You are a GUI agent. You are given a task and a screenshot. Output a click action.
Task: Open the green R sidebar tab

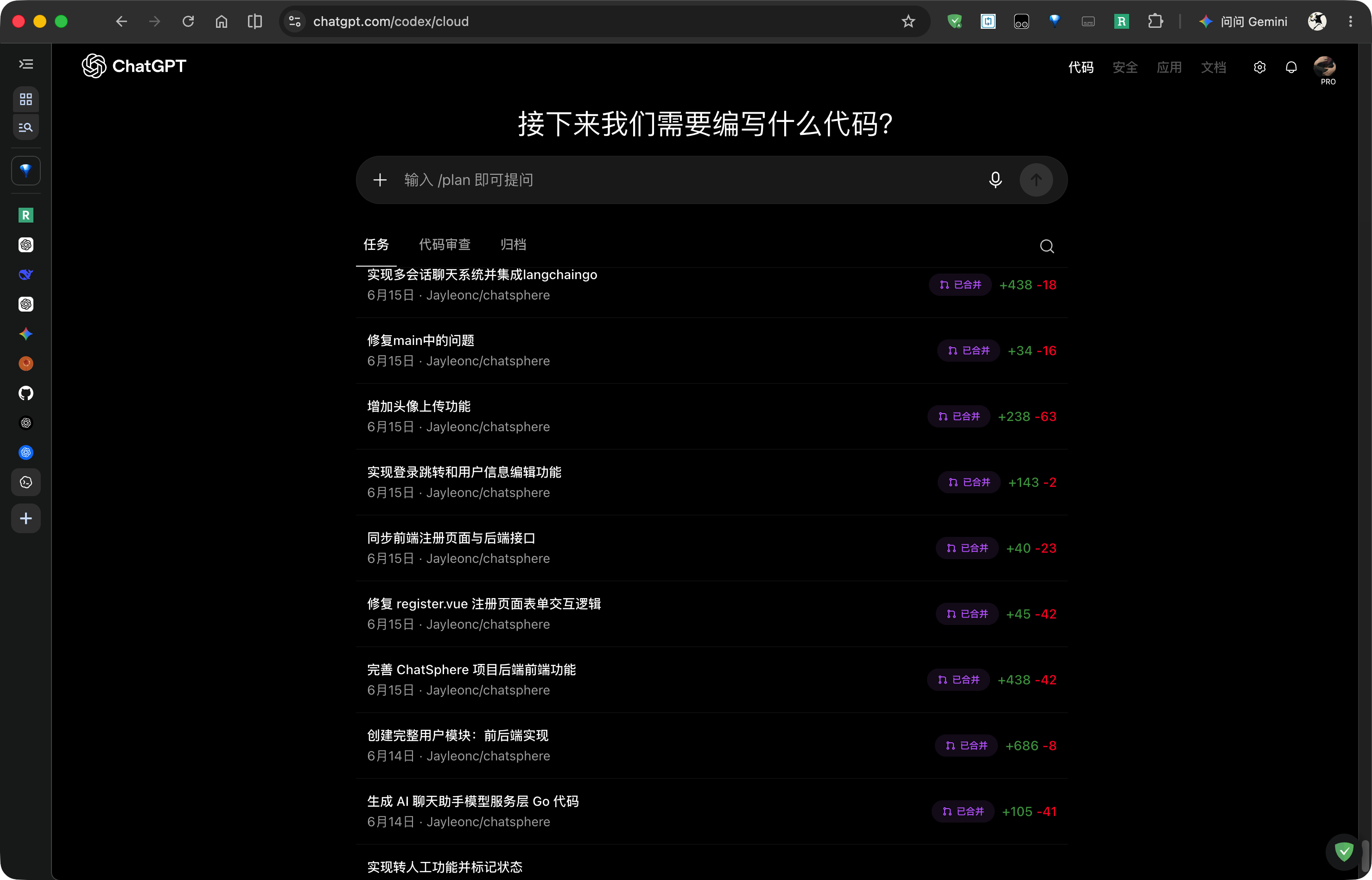pos(25,216)
